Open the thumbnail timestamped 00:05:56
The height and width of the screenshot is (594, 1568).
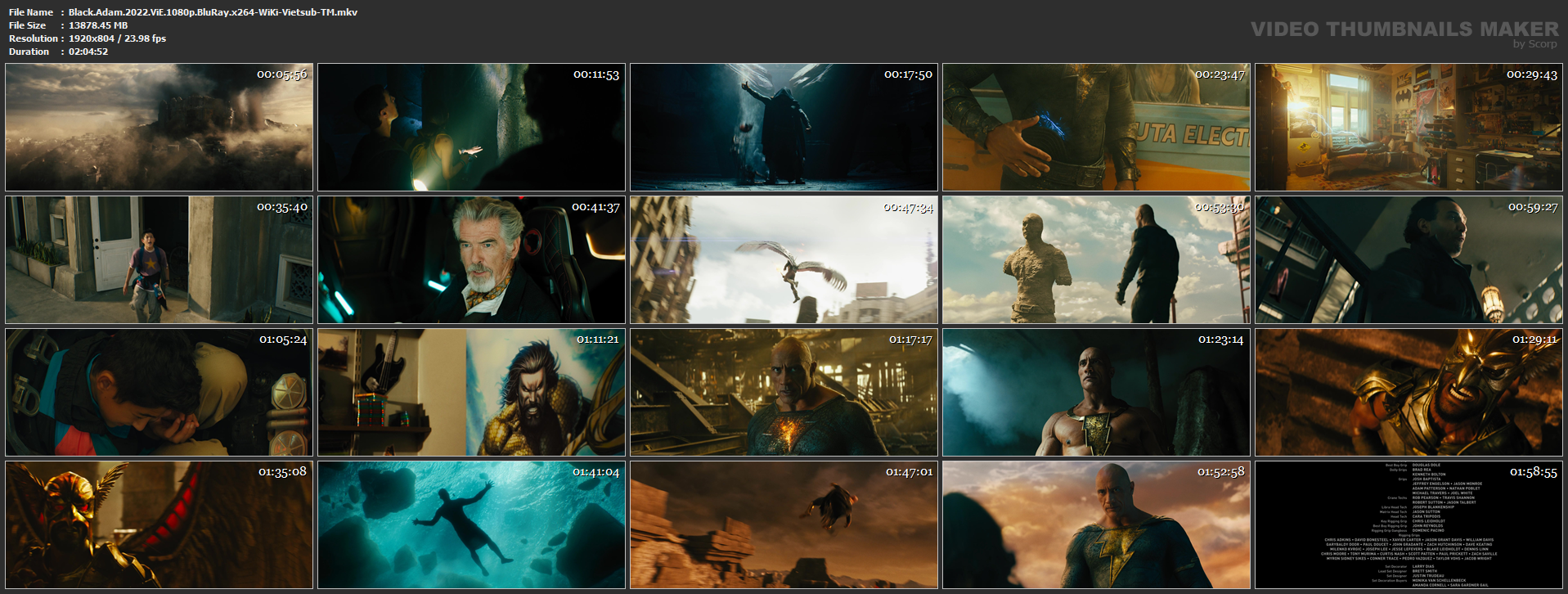[x=159, y=128]
